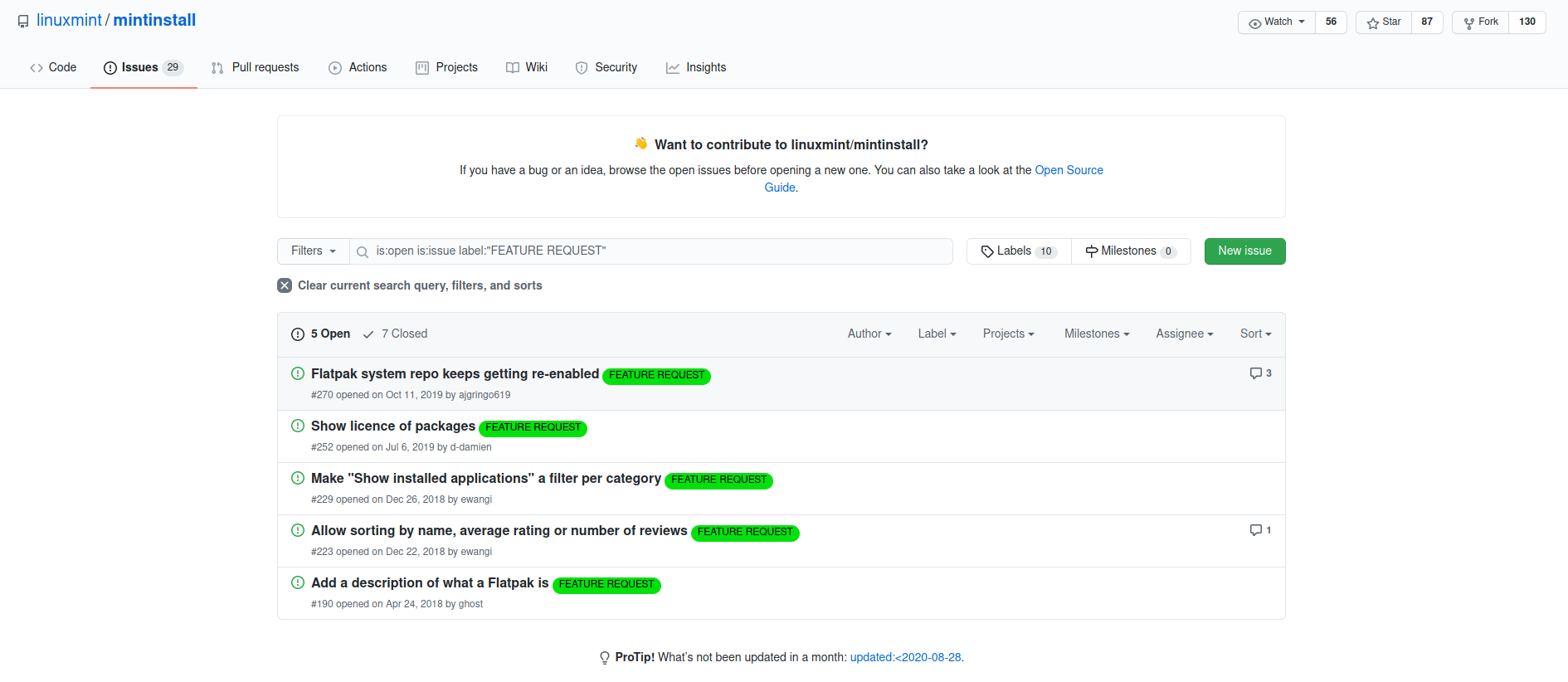The height and width of the screenshot is (682, 1568).
Task: Expand the Projects filter dropdown
Action: tap(1009, 334)
